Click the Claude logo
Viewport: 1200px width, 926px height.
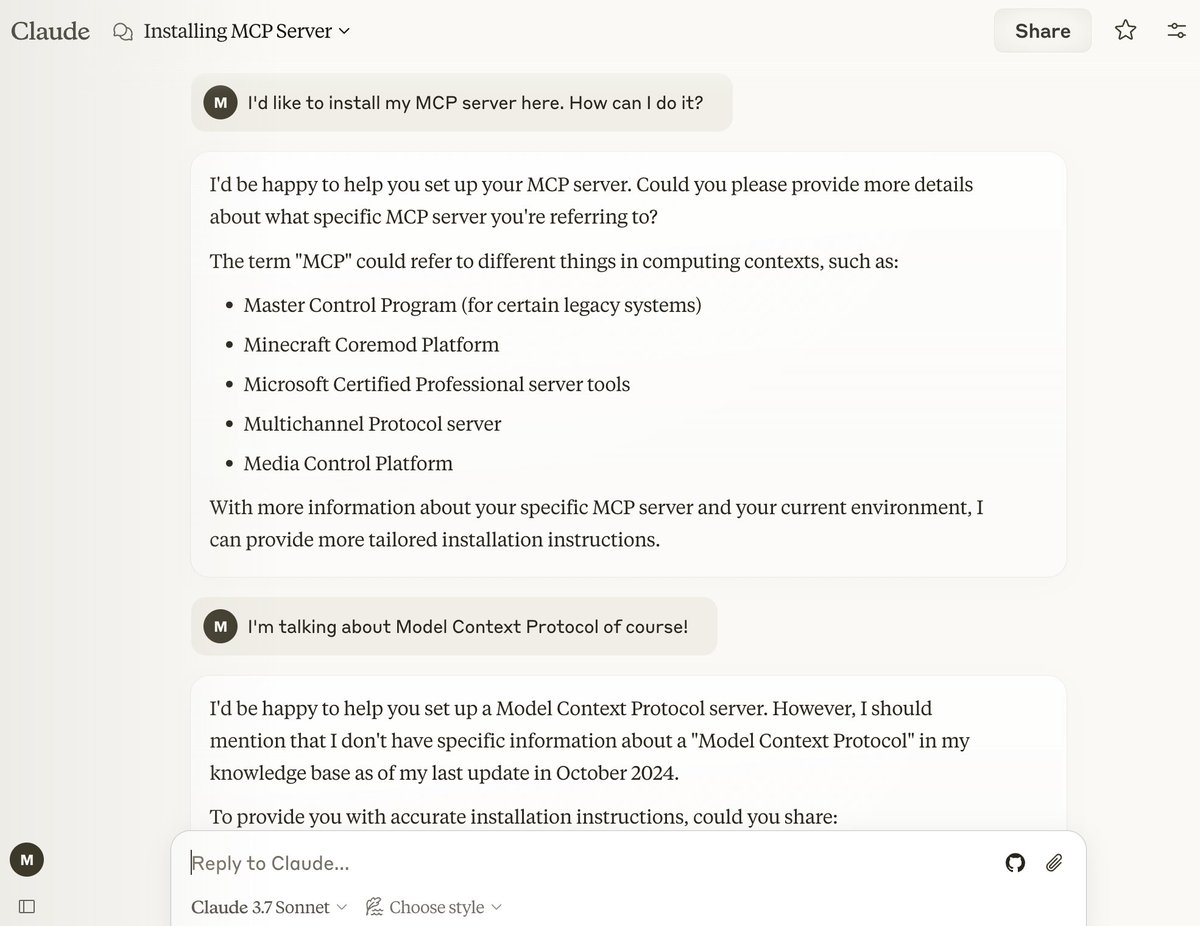(x=50, y=31)
